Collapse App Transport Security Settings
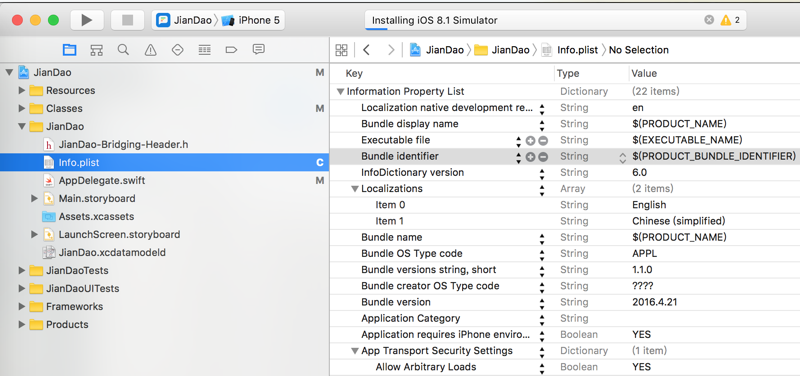This screenshot has height=376, width=800. (x=355, y=351)
